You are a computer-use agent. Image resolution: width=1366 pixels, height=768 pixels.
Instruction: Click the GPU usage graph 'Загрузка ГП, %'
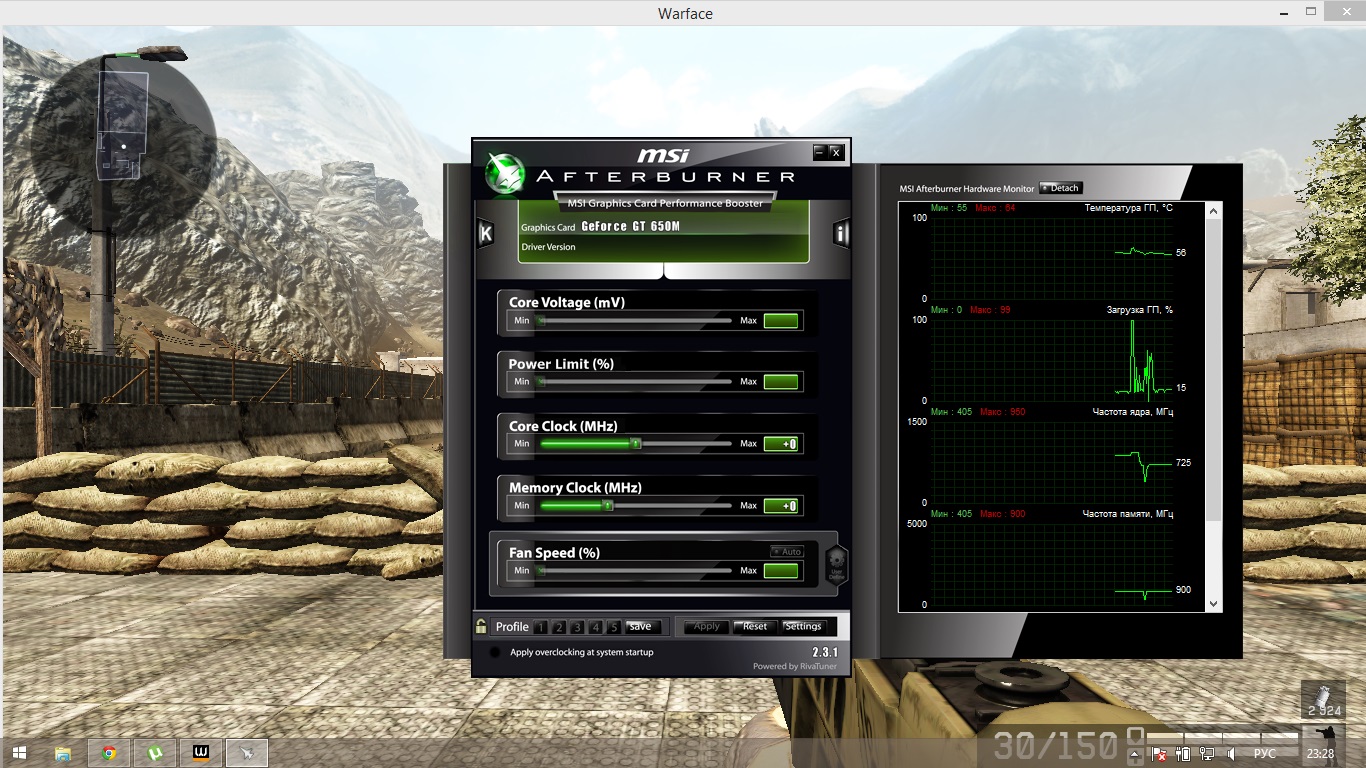(x=1052, y=360)
